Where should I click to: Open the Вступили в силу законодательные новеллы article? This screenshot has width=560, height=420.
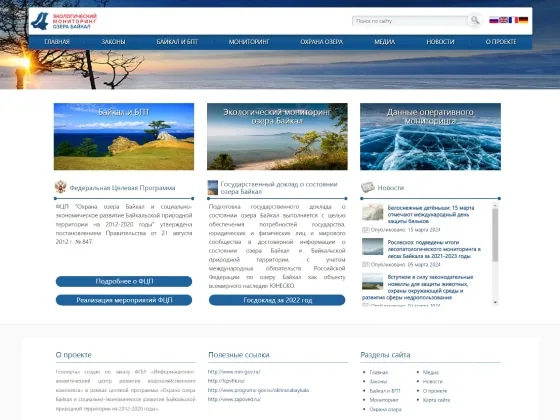tap(418, 287)
